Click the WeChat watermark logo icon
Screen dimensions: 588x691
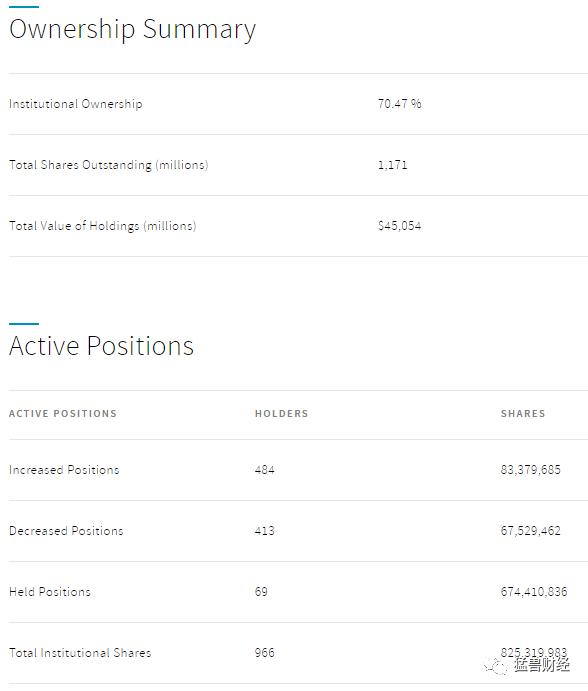pos(496,666)
